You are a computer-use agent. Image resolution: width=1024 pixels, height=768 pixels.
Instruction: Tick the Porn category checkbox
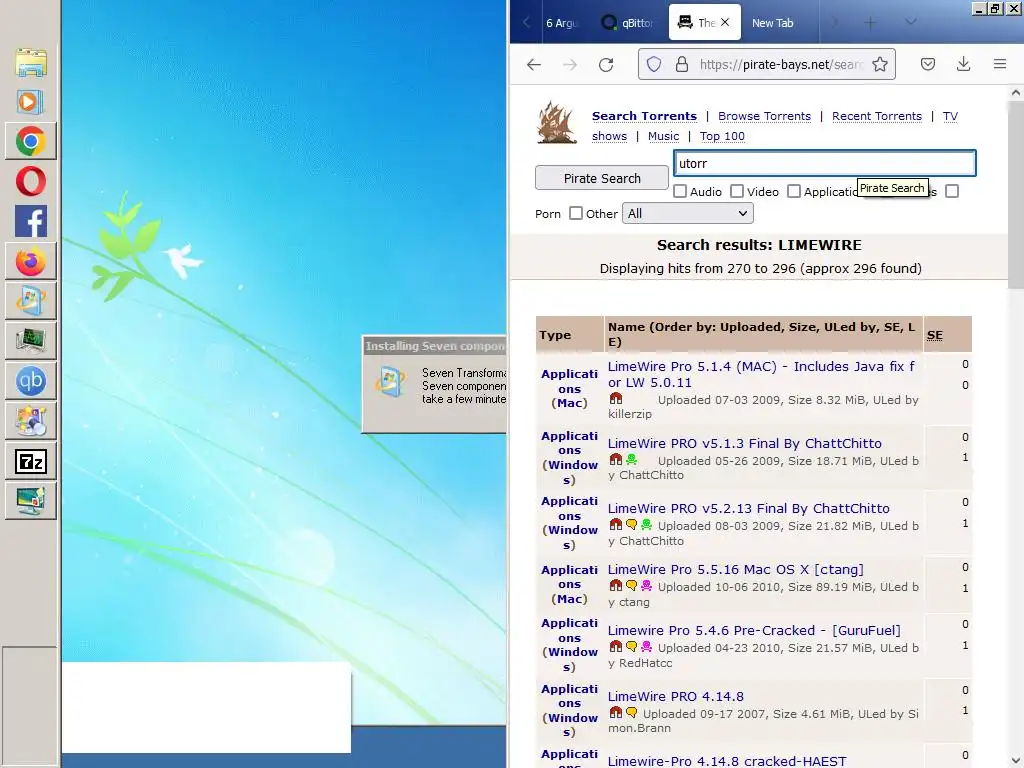click(952, 191)
